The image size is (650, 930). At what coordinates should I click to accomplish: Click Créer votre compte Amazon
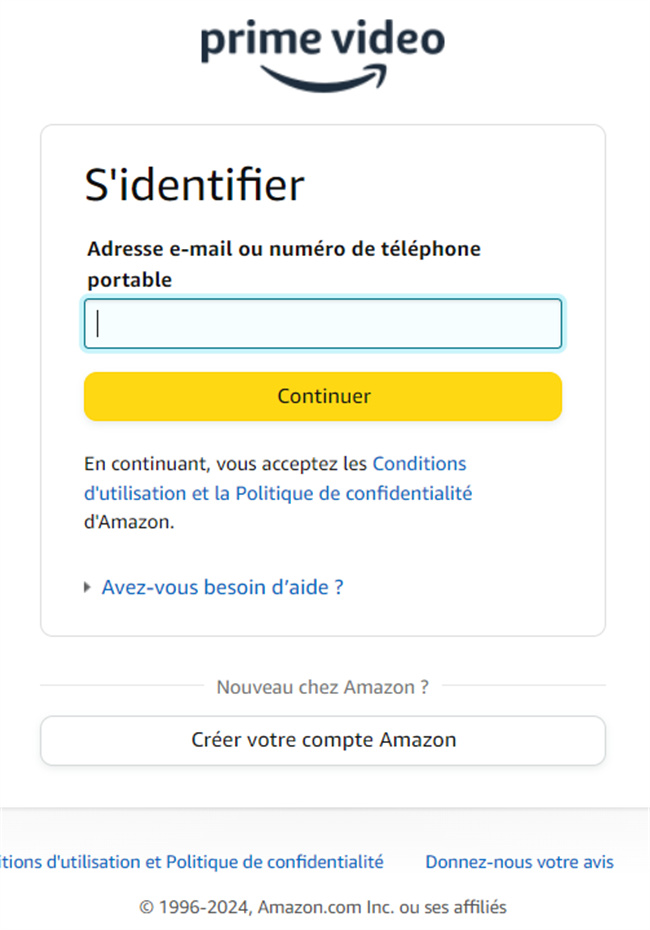323,740
